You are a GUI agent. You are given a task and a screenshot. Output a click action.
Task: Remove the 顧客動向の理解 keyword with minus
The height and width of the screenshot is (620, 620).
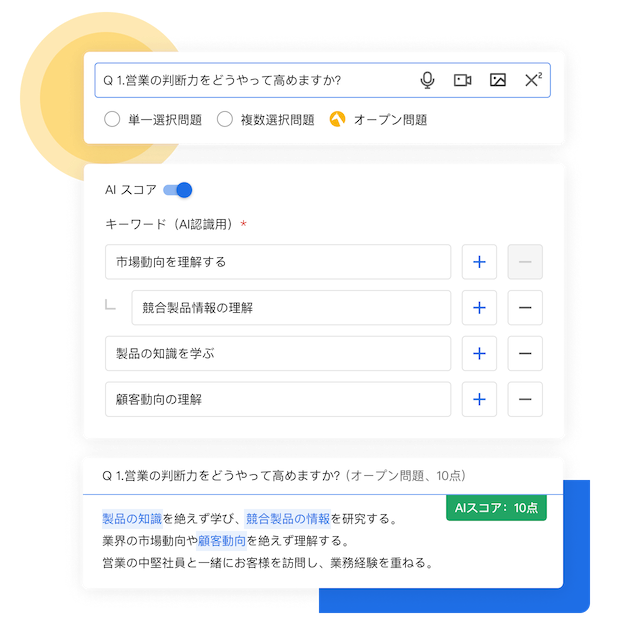click(525, 399)
